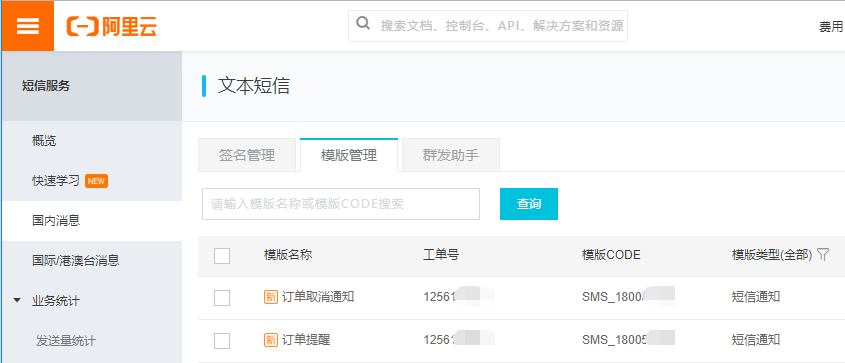Click the template name or CODE search field
Image resolution: width=845 pixels, height=363 pixels.
point(341,204)
